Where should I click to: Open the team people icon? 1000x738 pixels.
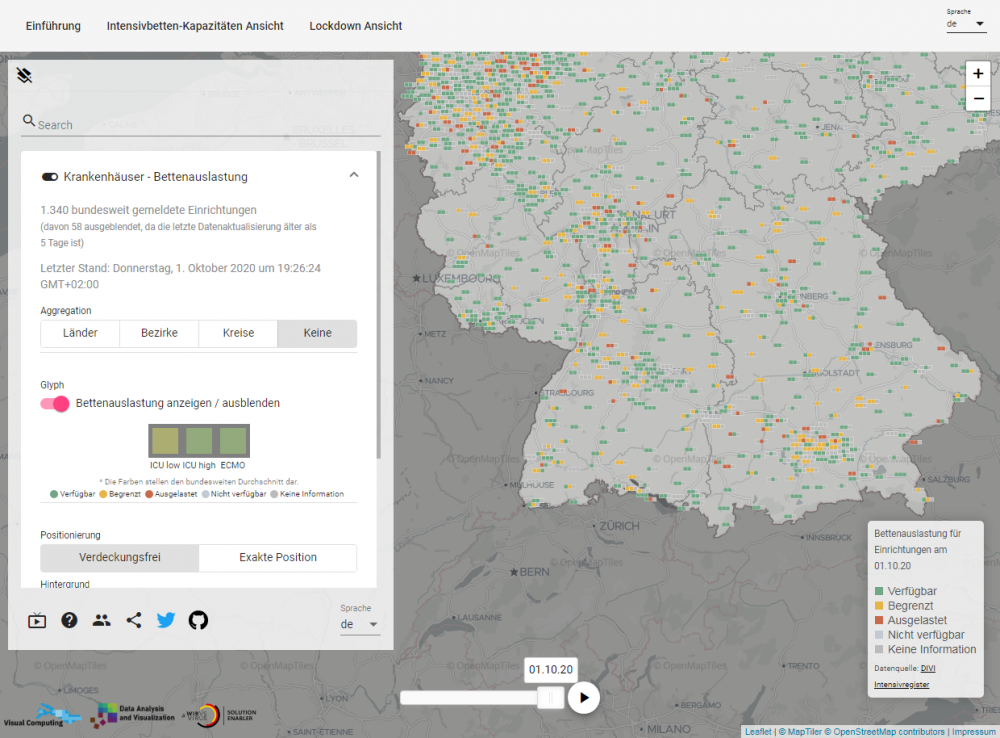click(101, 620)
